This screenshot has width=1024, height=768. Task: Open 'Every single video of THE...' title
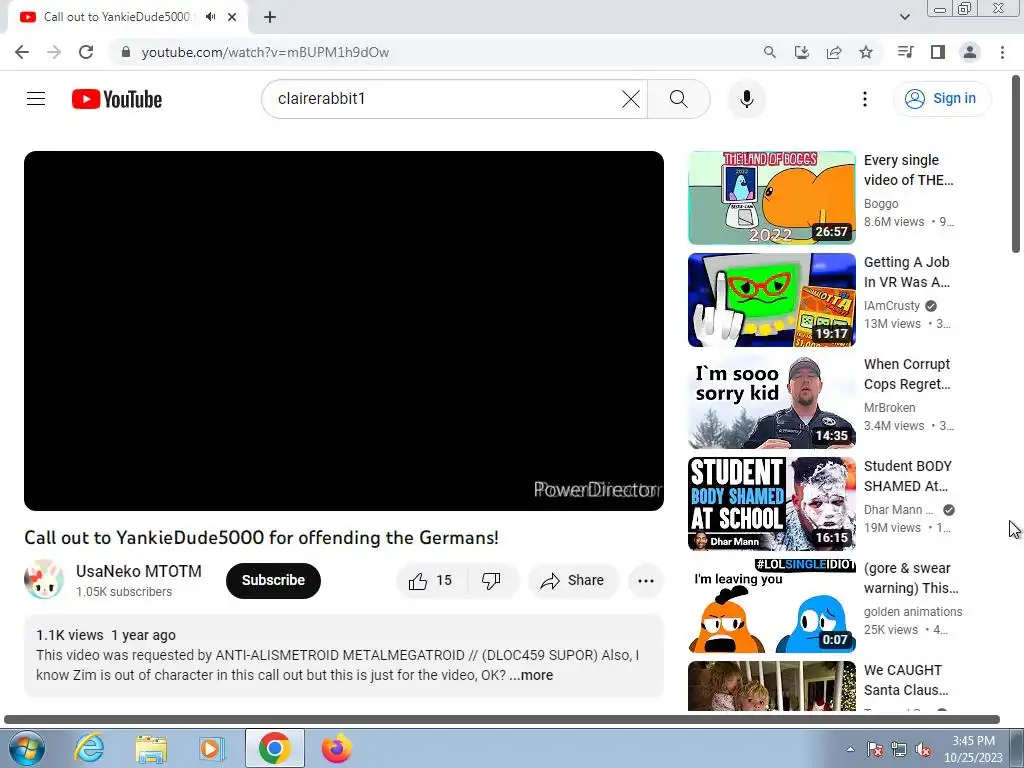(x=908, y=170)
